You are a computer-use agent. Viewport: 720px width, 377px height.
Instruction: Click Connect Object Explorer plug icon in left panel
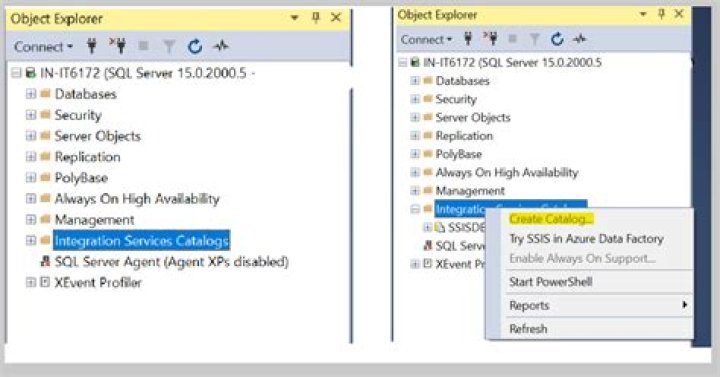(92, 46)
